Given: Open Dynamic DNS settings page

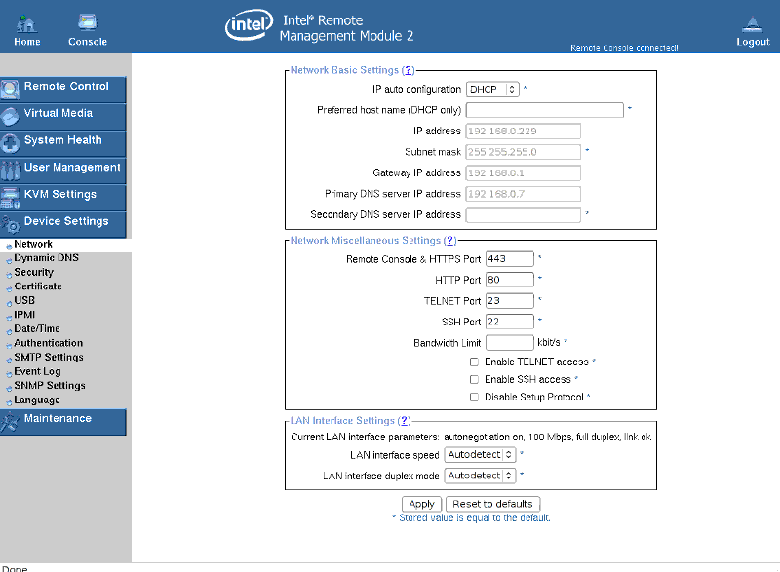Looking at the screenshot, I should (46, 258).
